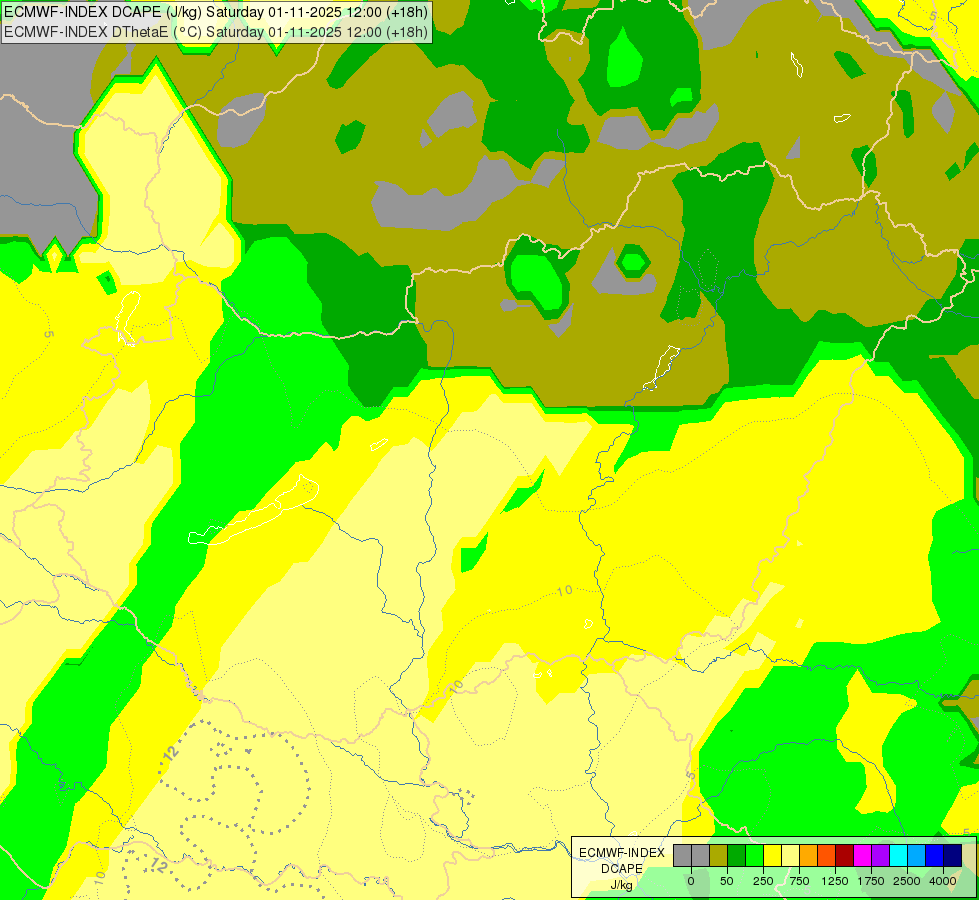Click the legend value 250

[x=763, y=881]
